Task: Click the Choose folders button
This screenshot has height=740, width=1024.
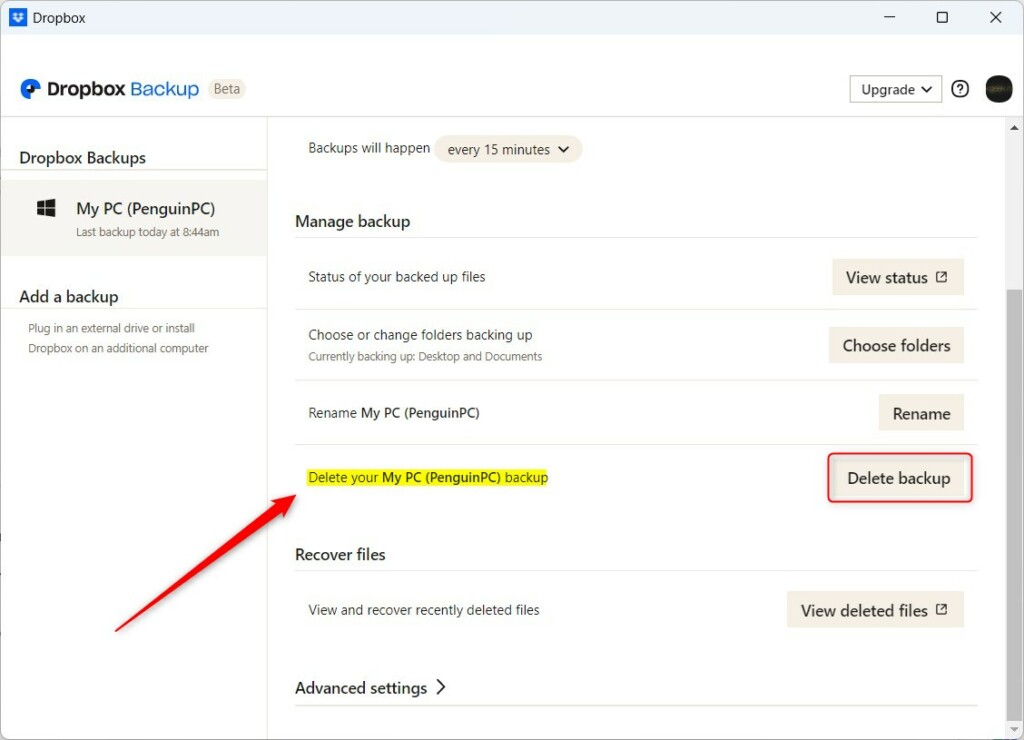Action: (x=896, y=346)
